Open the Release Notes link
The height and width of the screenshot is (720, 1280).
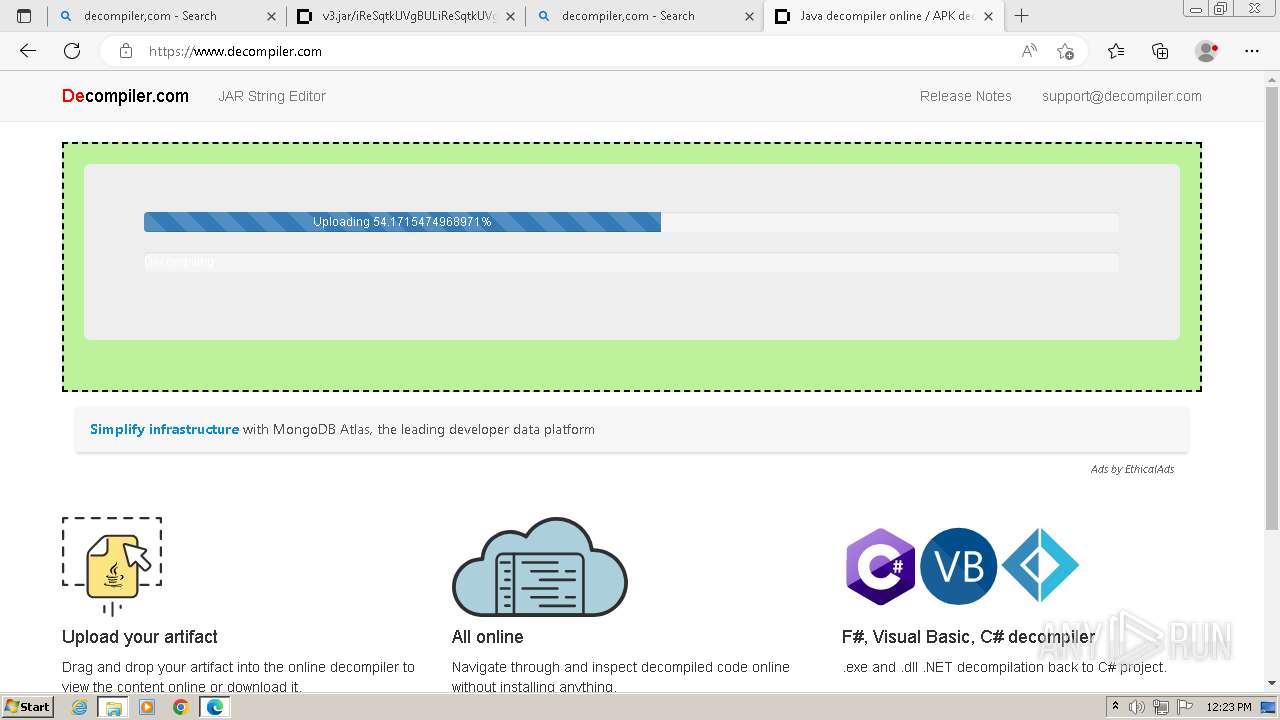(965, 96)
